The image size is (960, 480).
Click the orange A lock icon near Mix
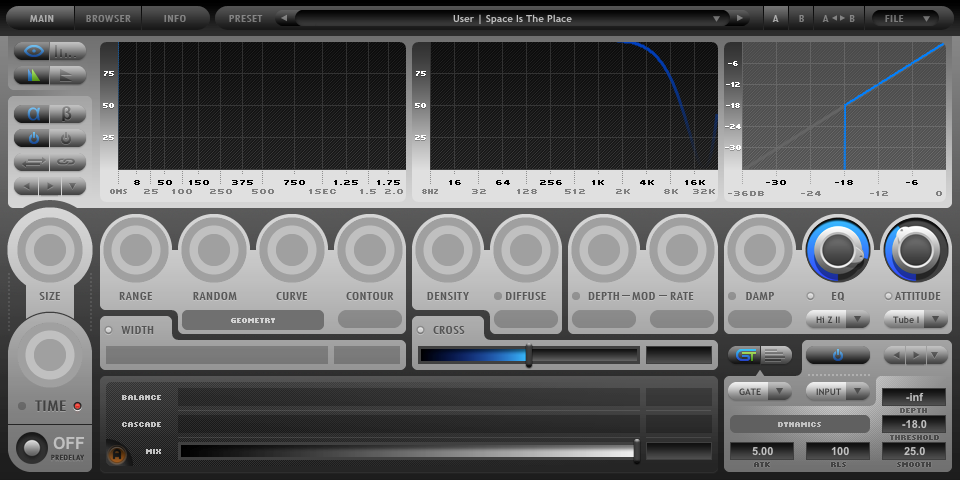[x=117, y=455]
